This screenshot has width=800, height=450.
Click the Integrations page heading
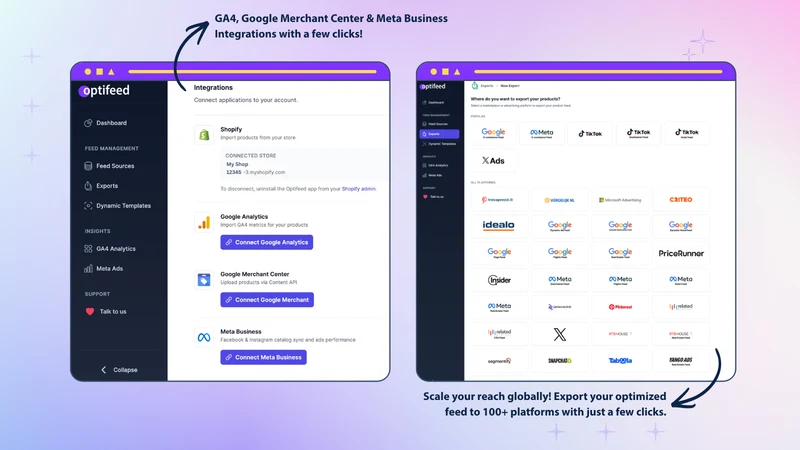point(213,87)
